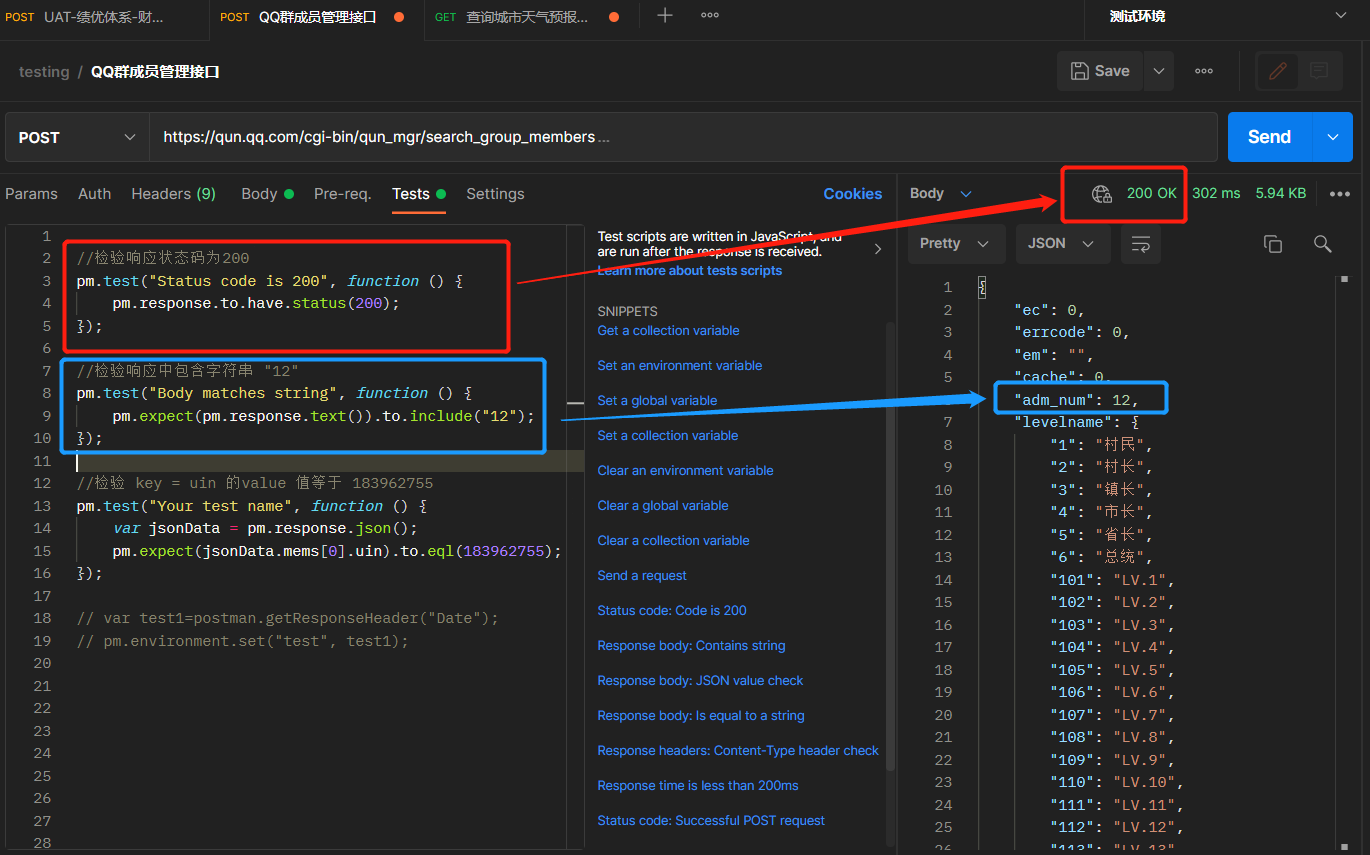Open response options menu beside 5.94 KB
Screen dimensions: 1370x855
coord(1340,194)
